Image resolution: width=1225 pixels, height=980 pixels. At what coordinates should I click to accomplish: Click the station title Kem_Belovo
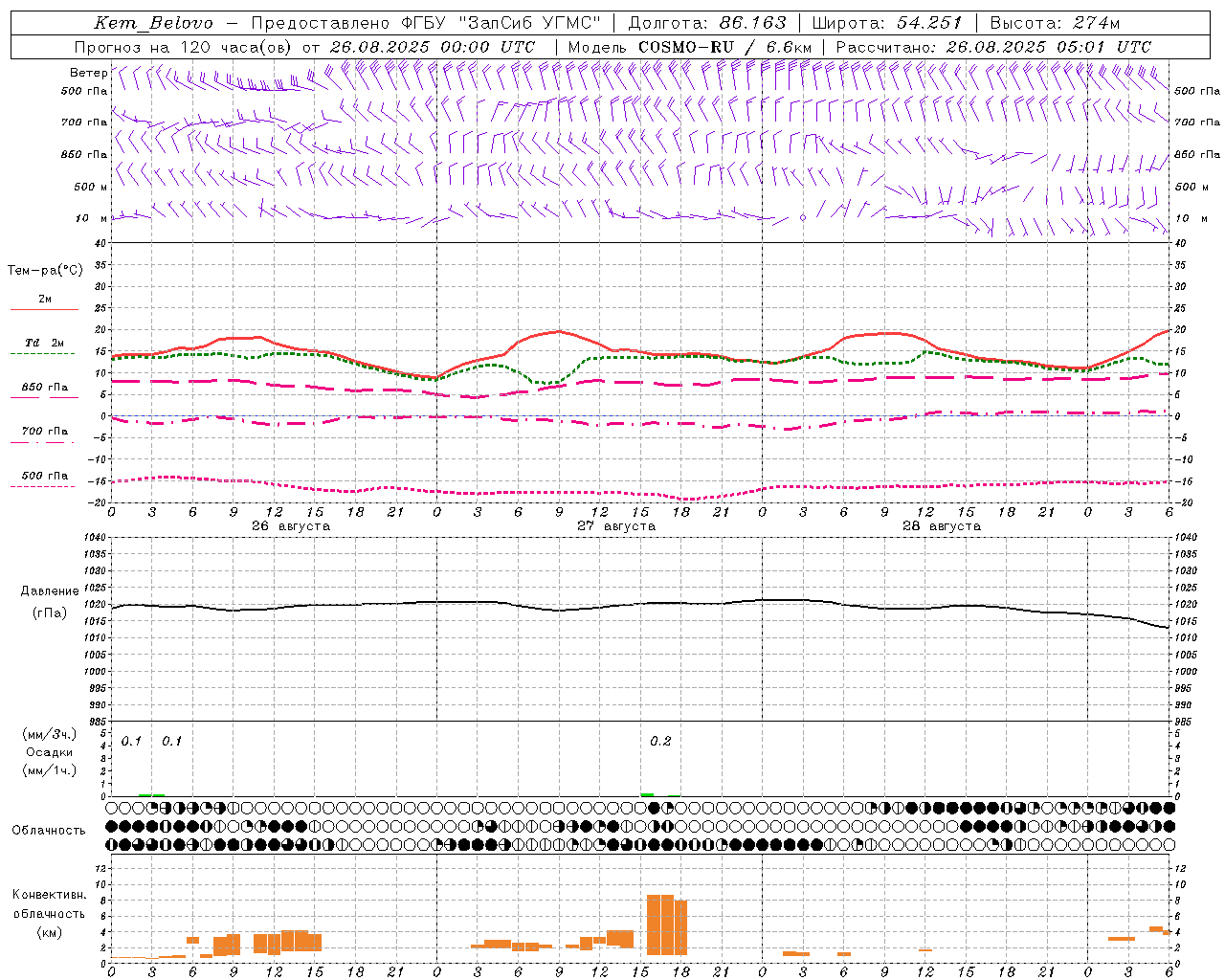(x=153, y=23)
